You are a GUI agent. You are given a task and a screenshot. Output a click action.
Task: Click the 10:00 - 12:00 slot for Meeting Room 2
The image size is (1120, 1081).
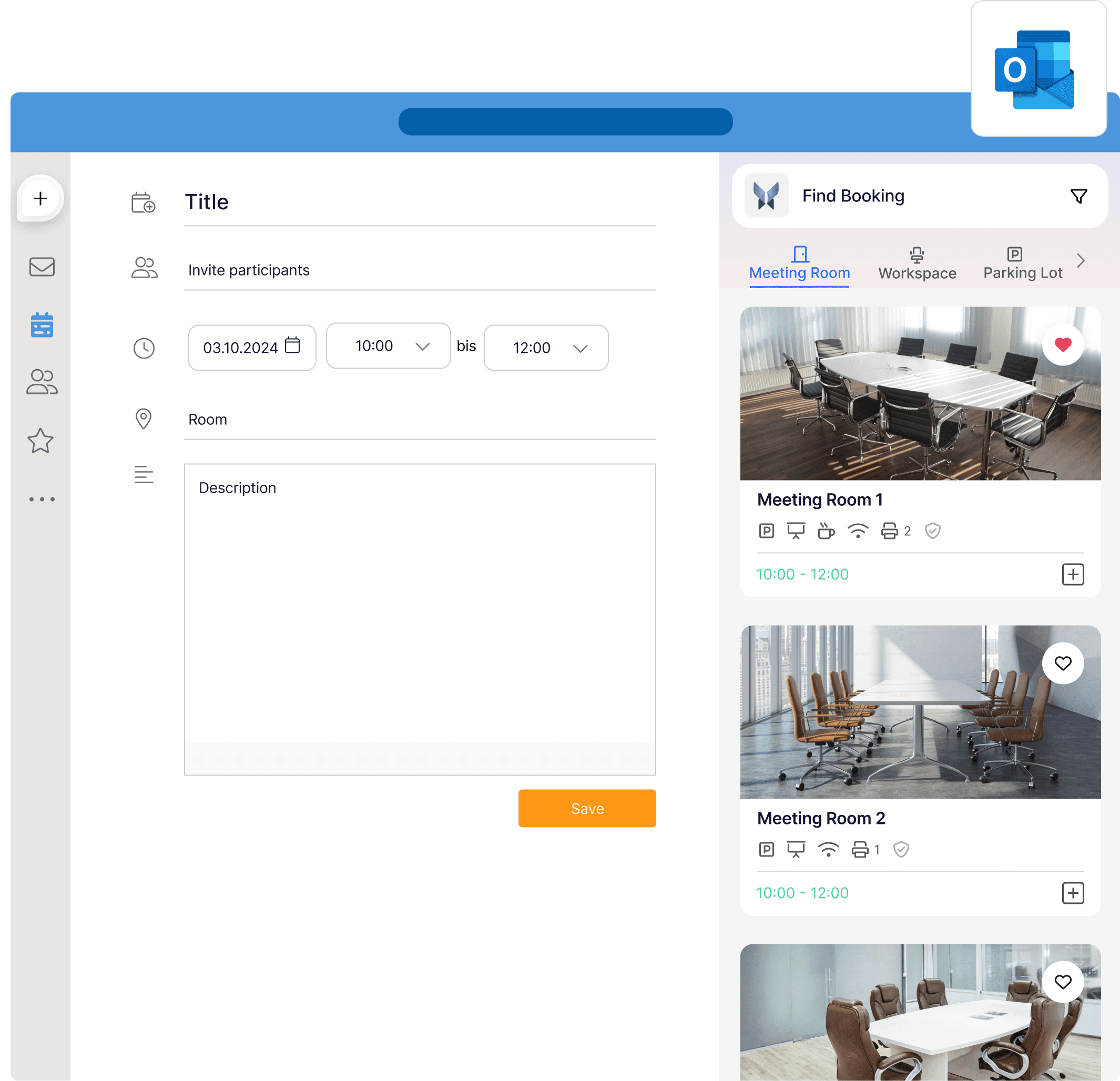[x=802, y=892]
